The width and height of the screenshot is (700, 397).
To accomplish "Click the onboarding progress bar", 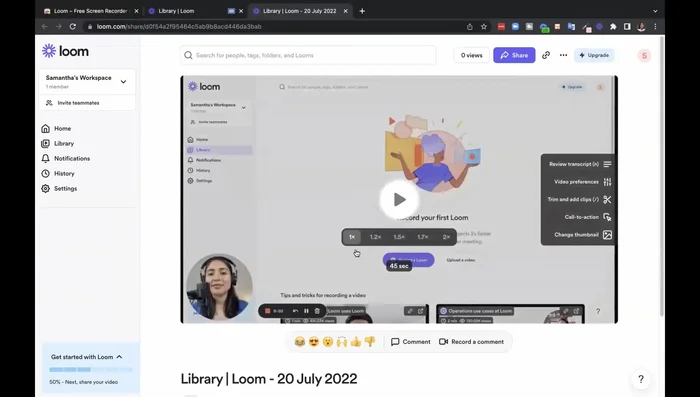I will click(x=91, y=370).
